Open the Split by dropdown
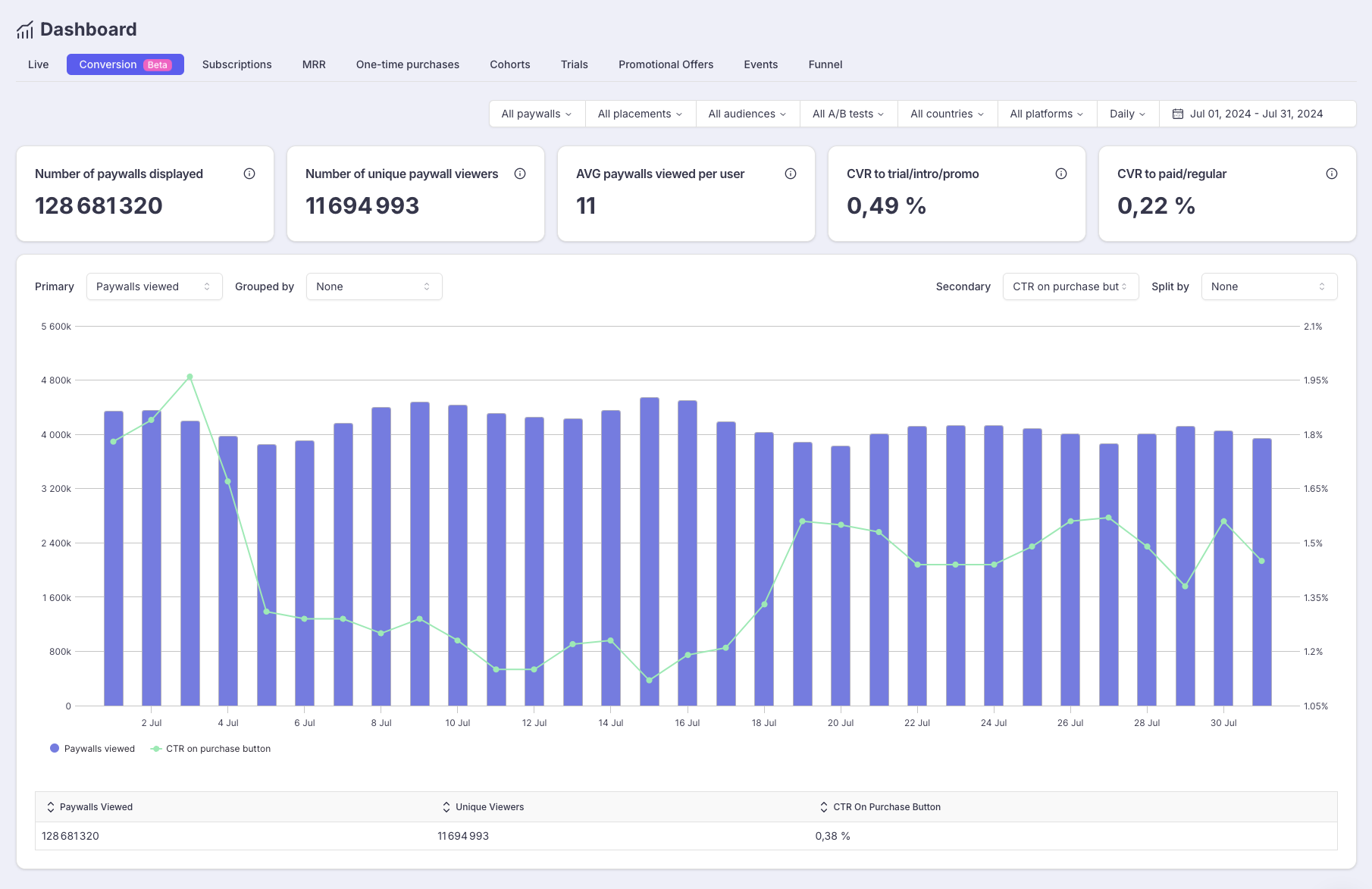This screenshot has width=1372, height=889. click(1270, 286)
